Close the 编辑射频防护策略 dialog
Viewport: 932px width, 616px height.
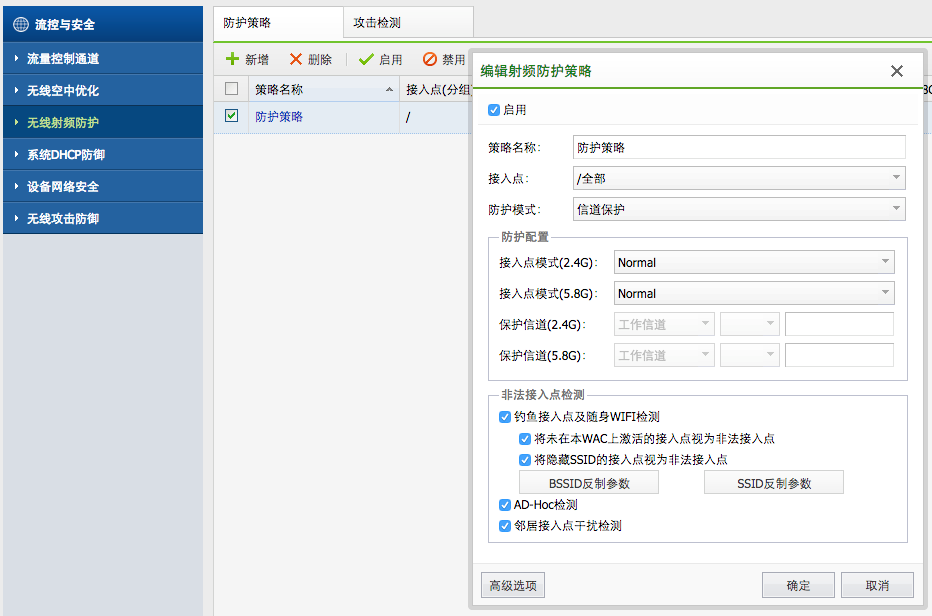tap(896, 71)
